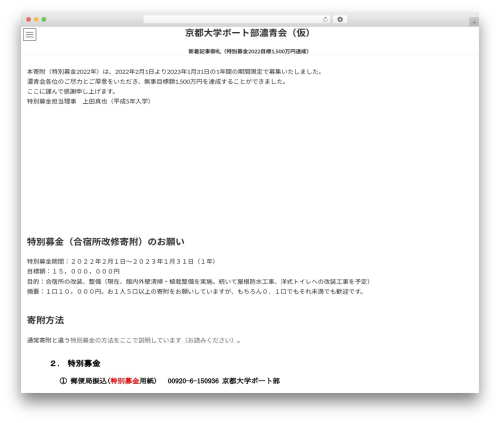
Task: Close the browser window with red button
Action: [x=29, y=20]
